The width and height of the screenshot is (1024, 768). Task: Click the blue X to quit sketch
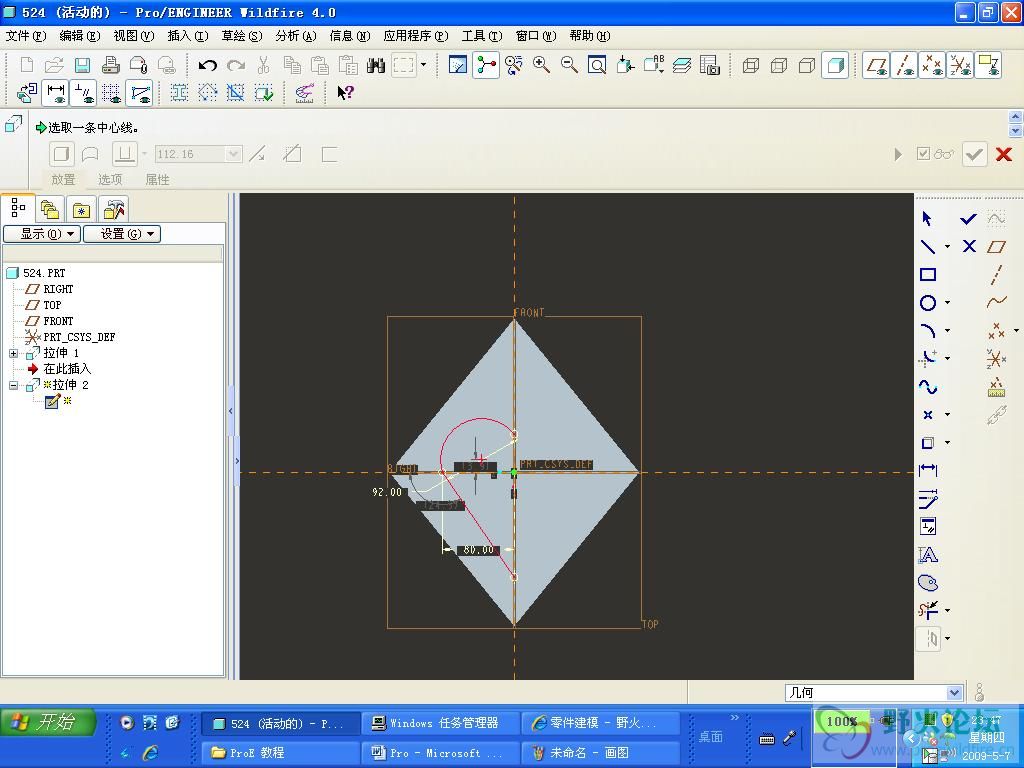[x=969, y=246]
